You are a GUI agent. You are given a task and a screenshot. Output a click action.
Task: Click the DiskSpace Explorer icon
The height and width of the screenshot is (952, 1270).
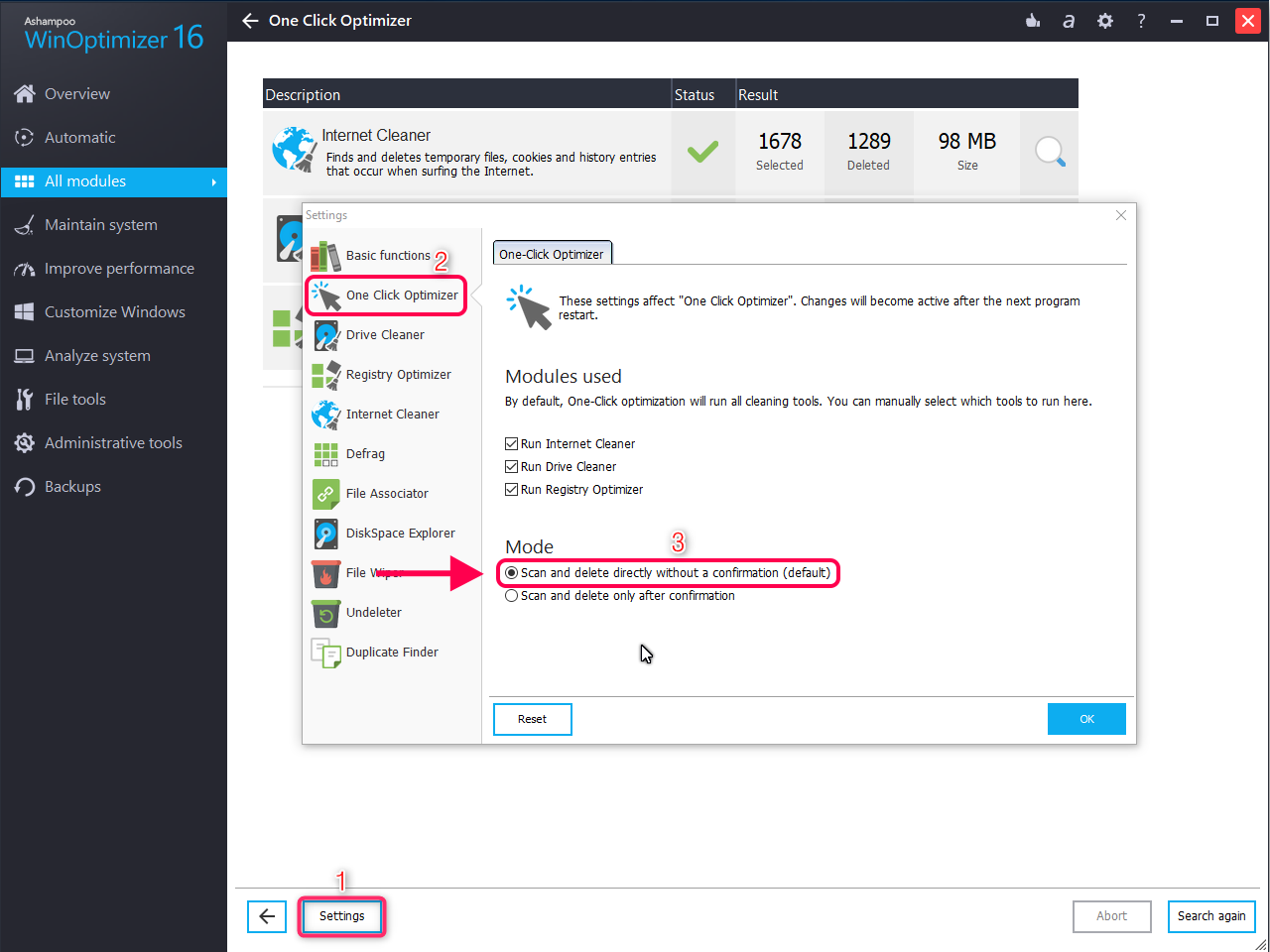[x=326, y=534]
